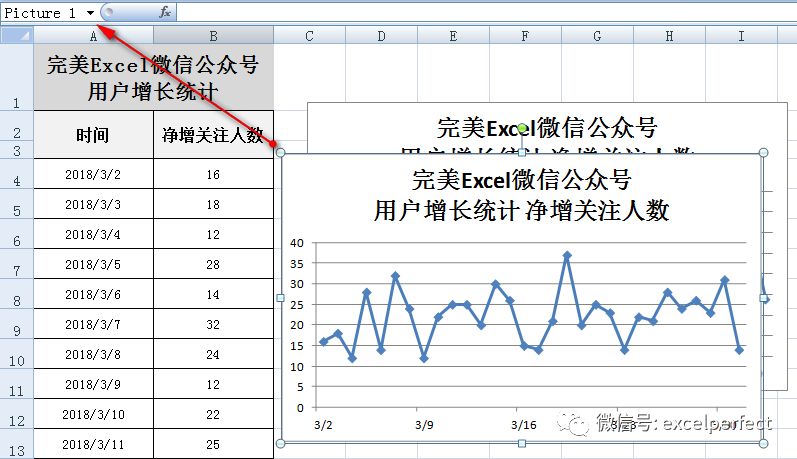Click the picture's top-left resize handle

[281, 152]
